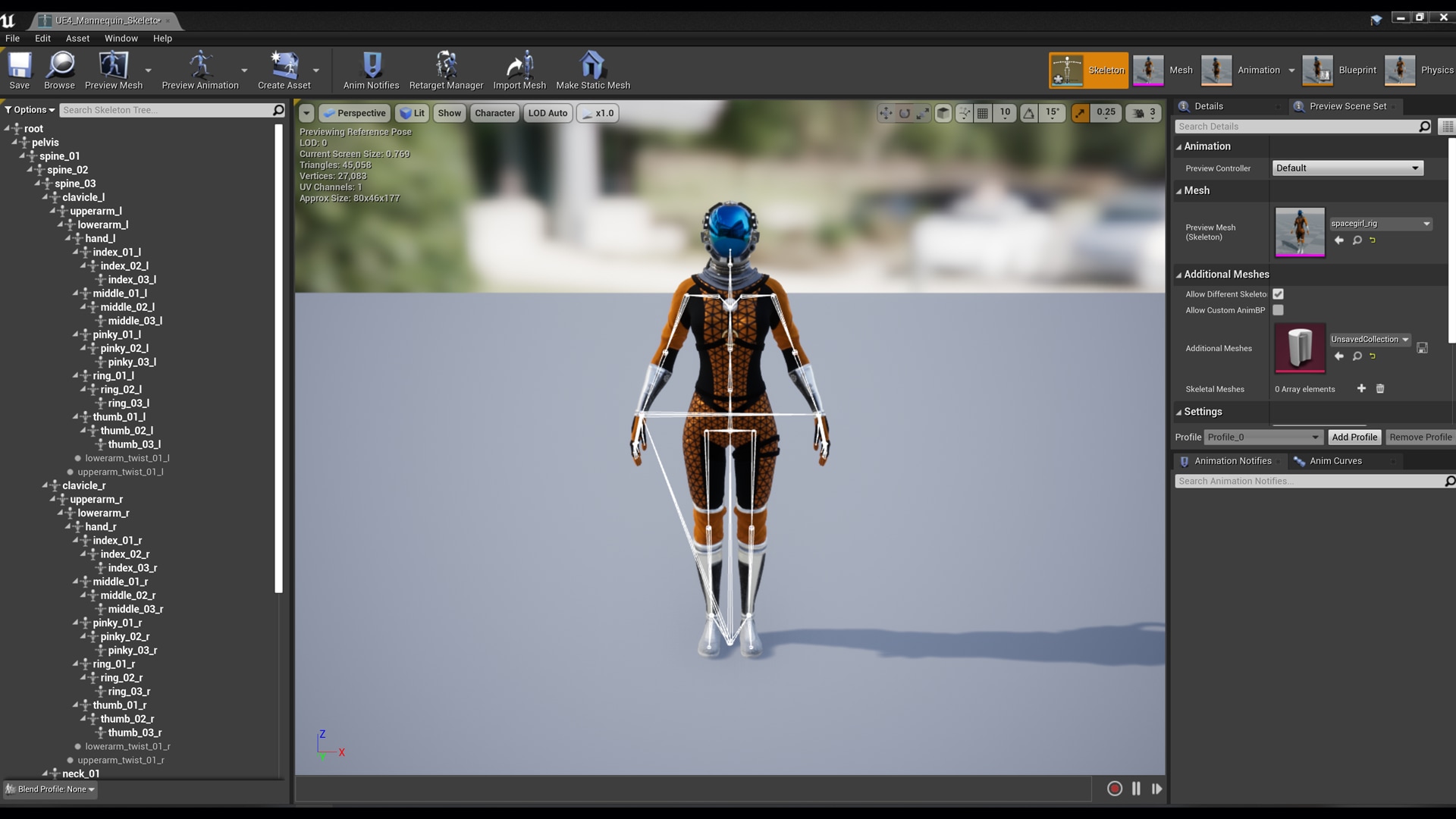
Task: Open Blend Profile dropdown
Action: click(51, 789)
